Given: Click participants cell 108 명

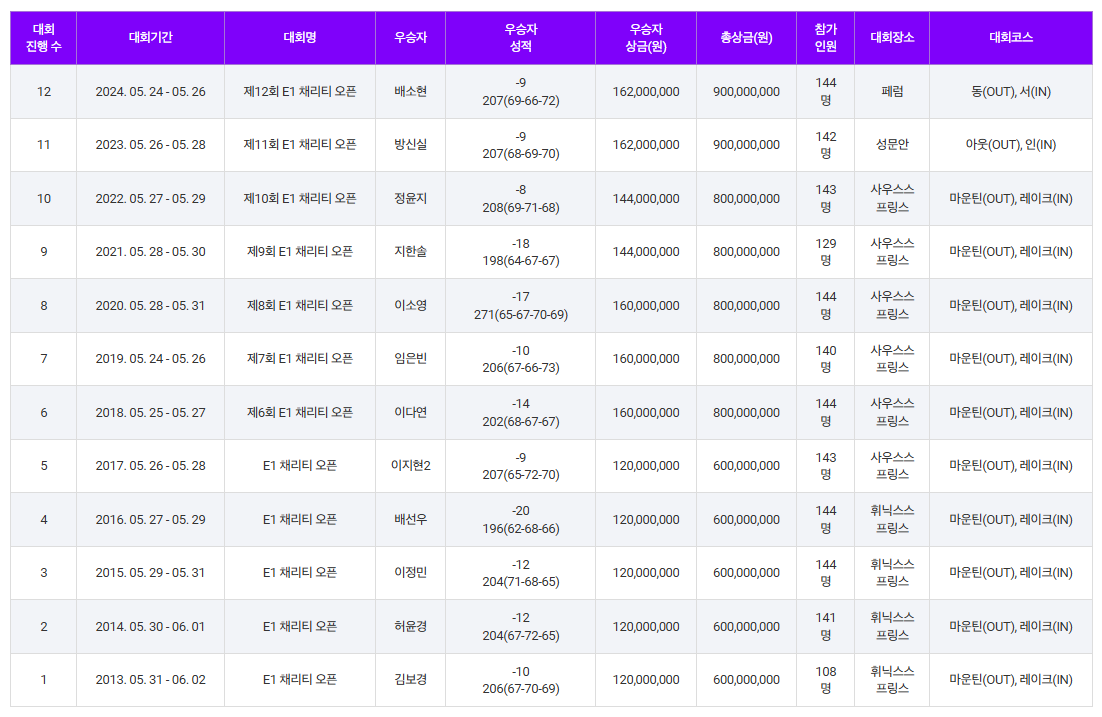Looking at the screenshot, I should click(x=826, y=680).
